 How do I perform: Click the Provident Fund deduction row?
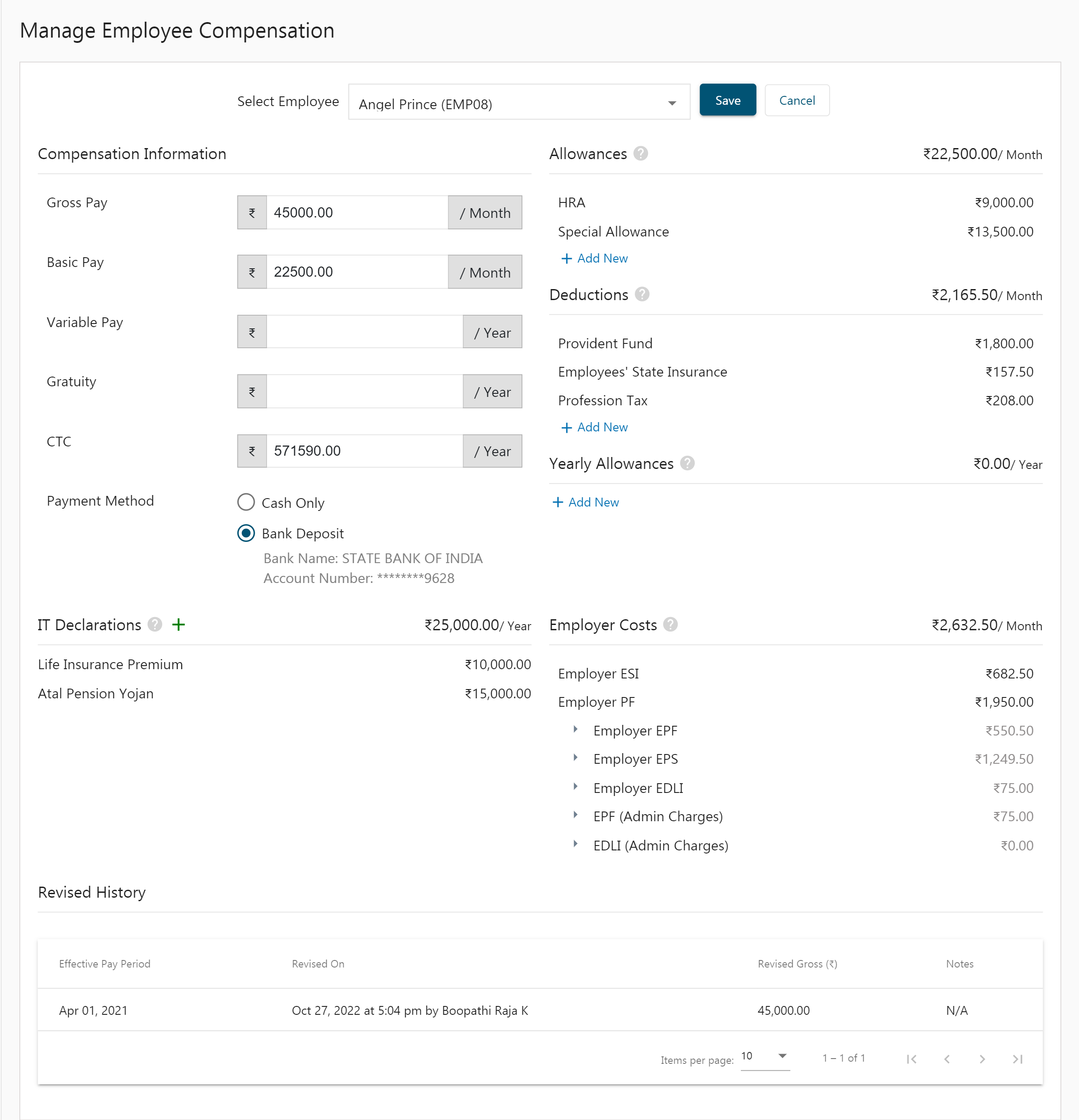click(796, 343)
